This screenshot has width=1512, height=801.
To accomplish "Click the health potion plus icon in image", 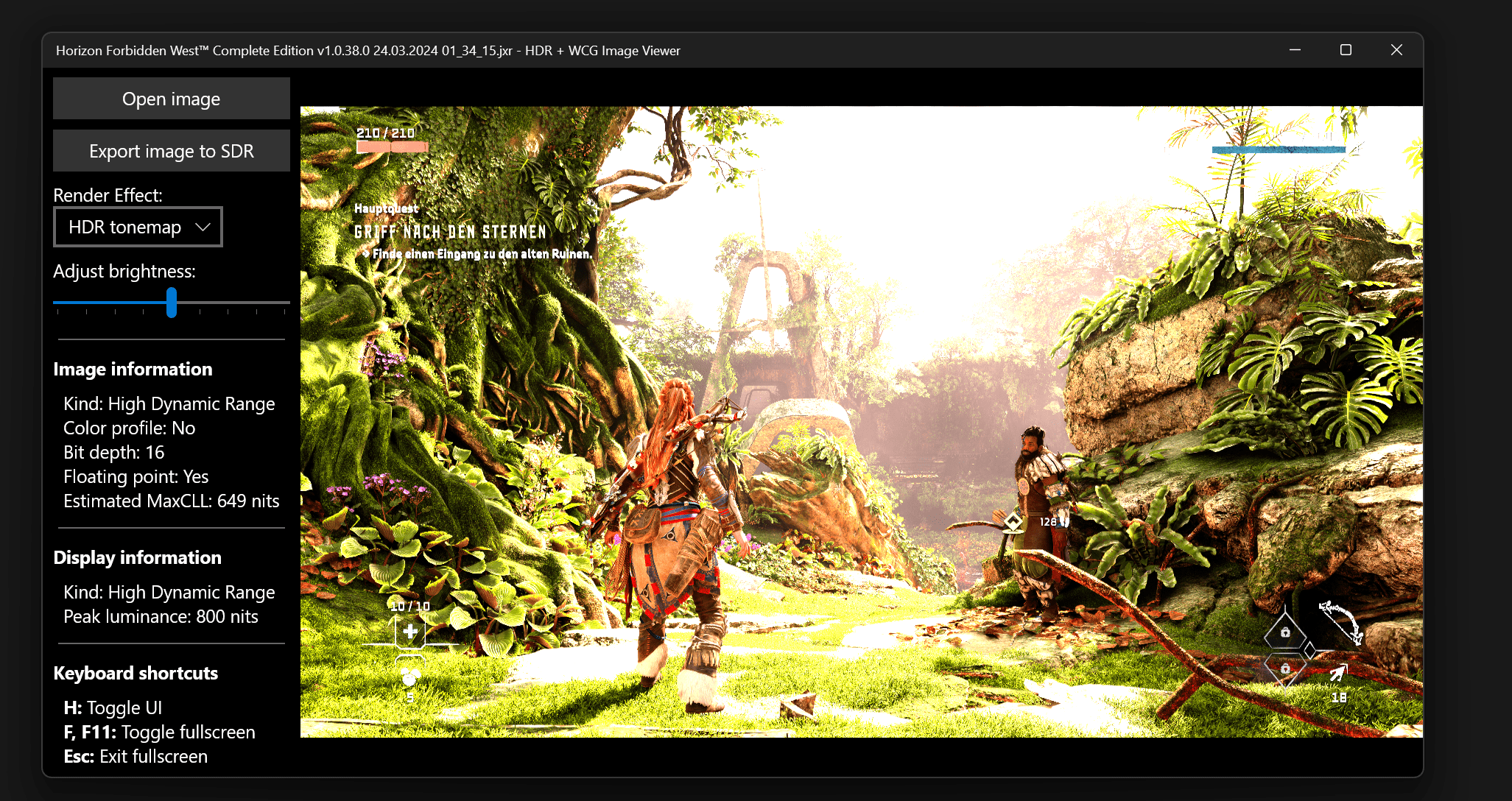I will coord(410,632).
